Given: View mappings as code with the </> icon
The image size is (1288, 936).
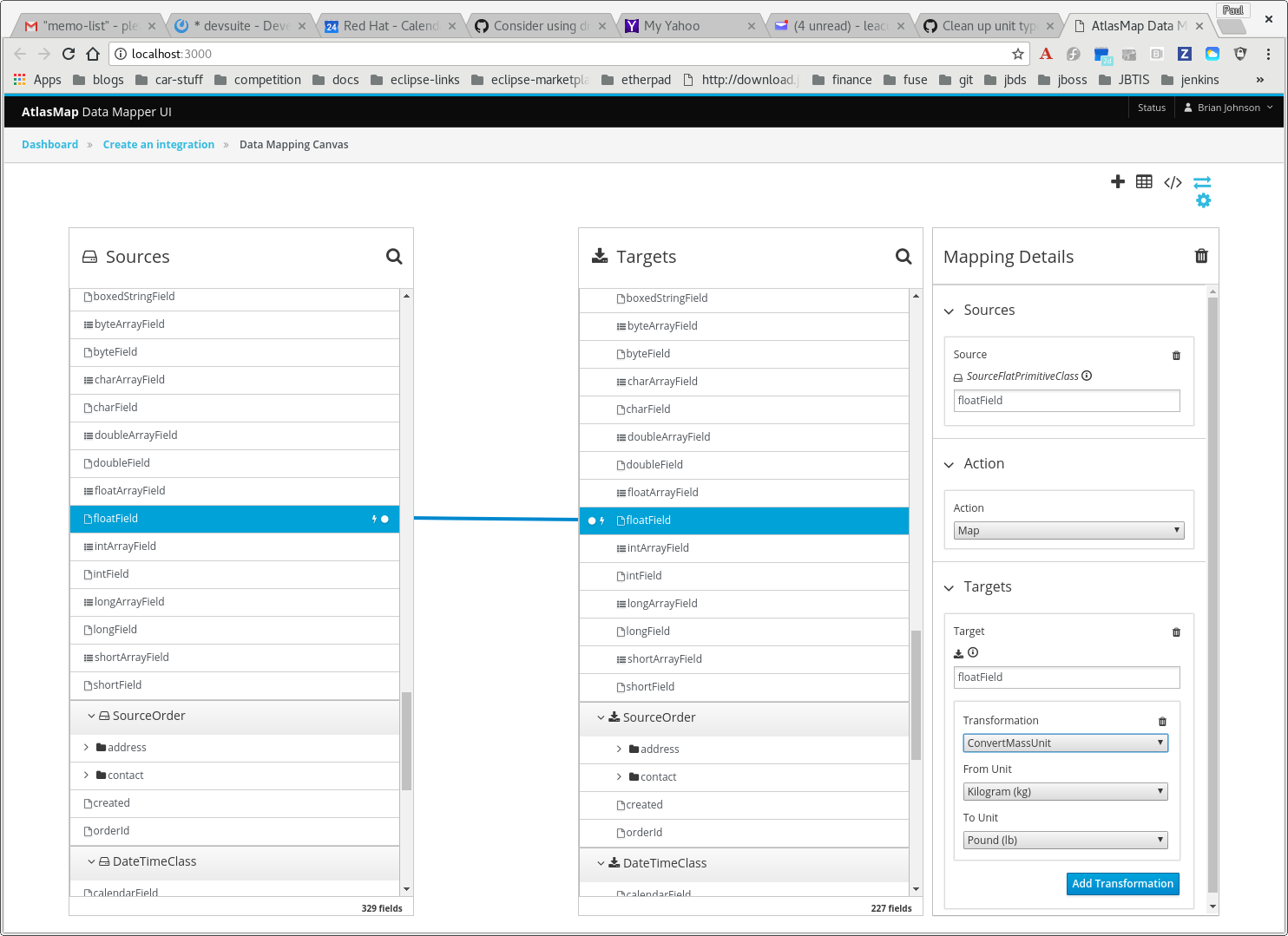Looking at the screenshot, I should pos(1173,181).
